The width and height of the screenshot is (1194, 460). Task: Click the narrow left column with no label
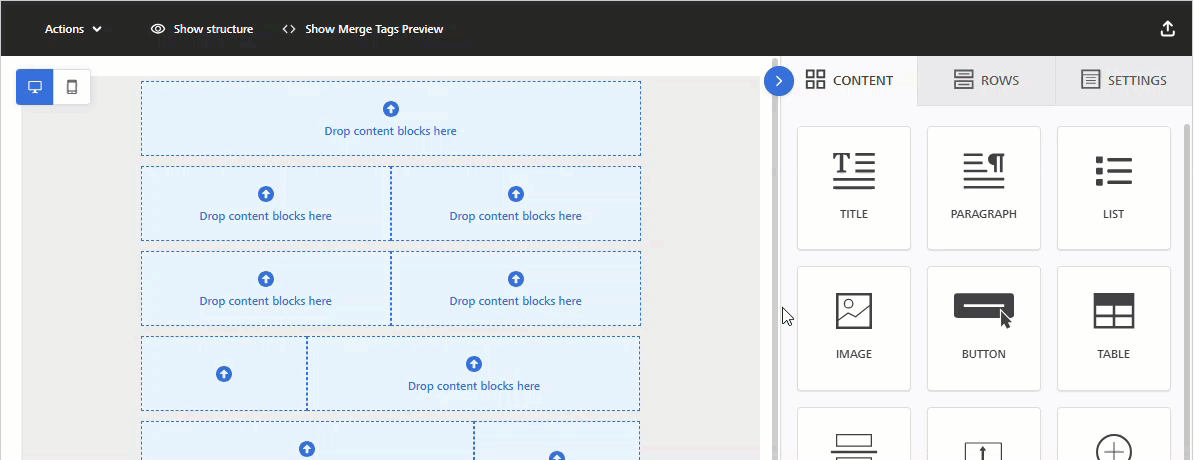pyautogui.click(x=224, y=374)
